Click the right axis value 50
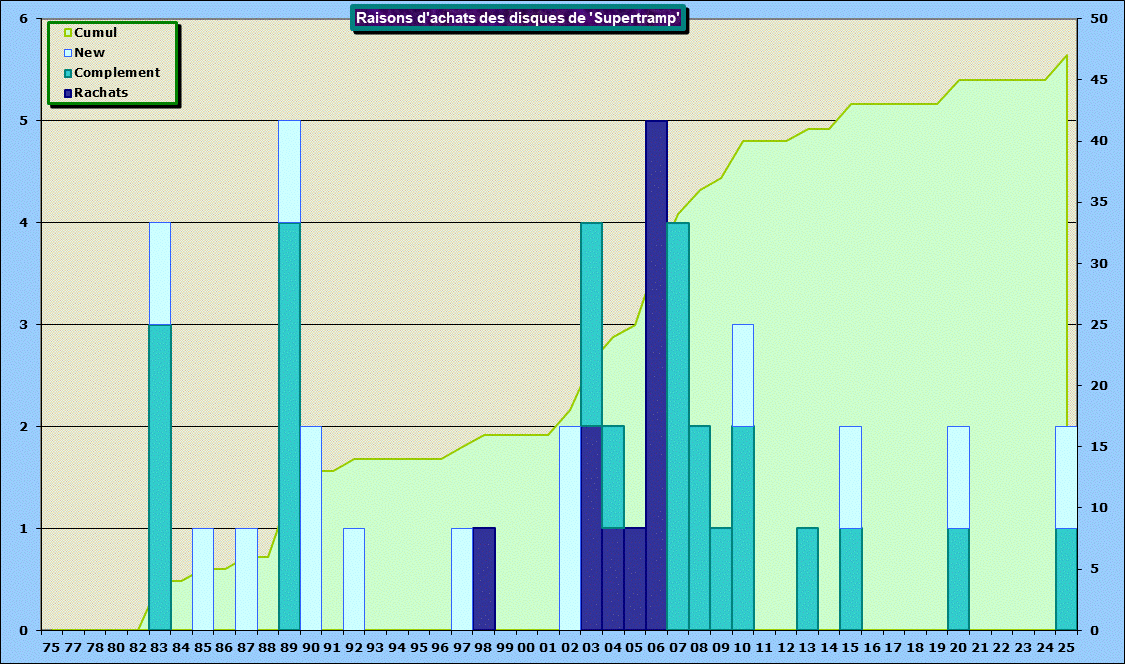The width and height of the screenshot is (1125, 664). [1099, 19]
